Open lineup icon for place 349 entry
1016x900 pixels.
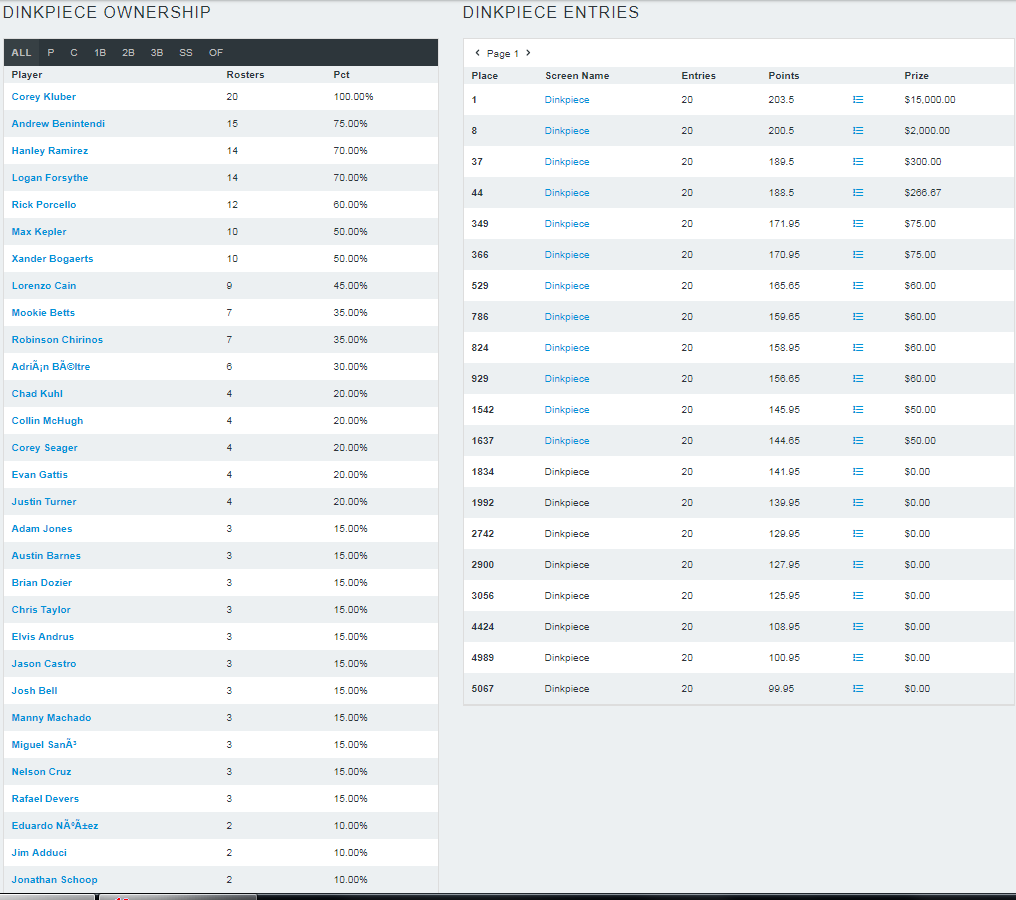point(858,224)
